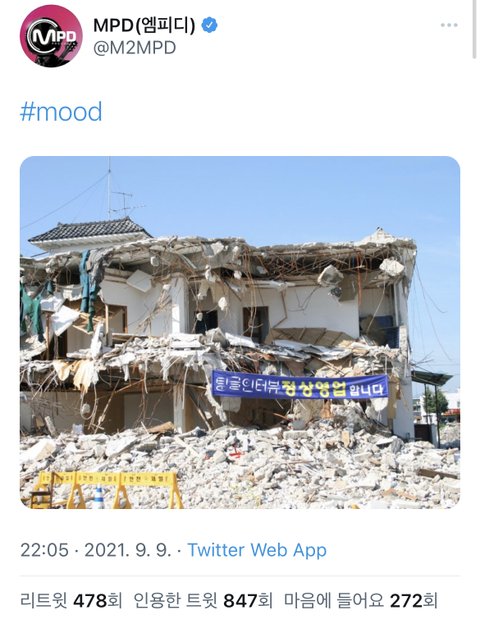Open the three-dot more options menu
Image resolution: width=480 pixels, height=624 pixels.
click(449, 25)
